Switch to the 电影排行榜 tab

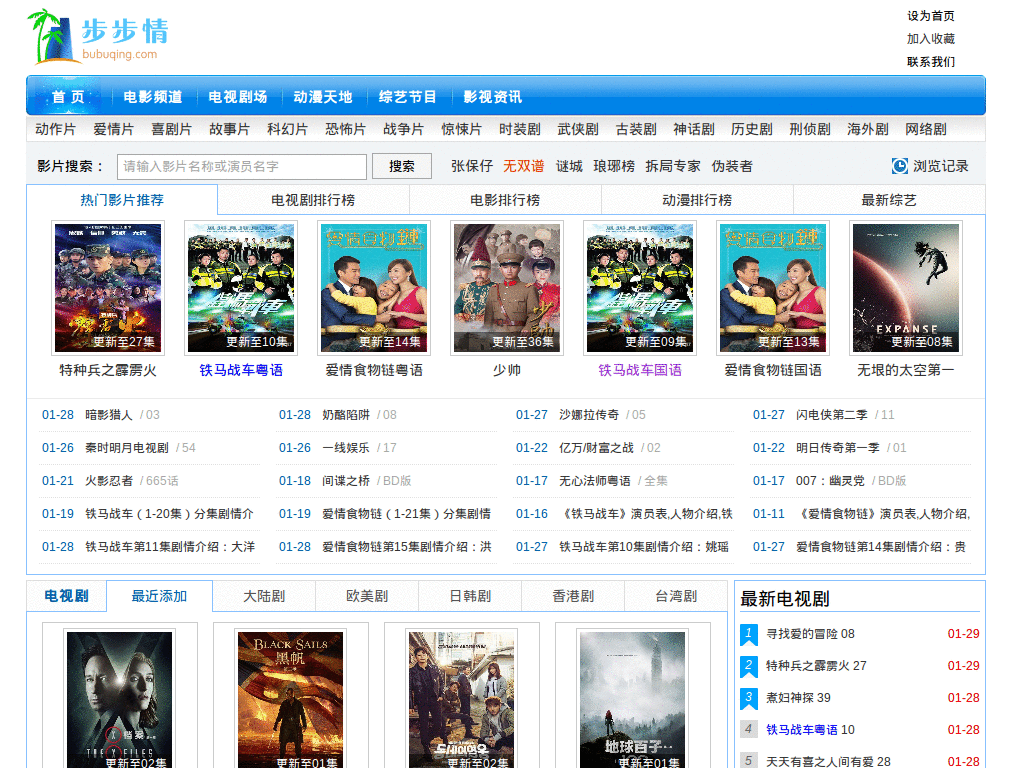pyautogui.click(x=505, y=200)
